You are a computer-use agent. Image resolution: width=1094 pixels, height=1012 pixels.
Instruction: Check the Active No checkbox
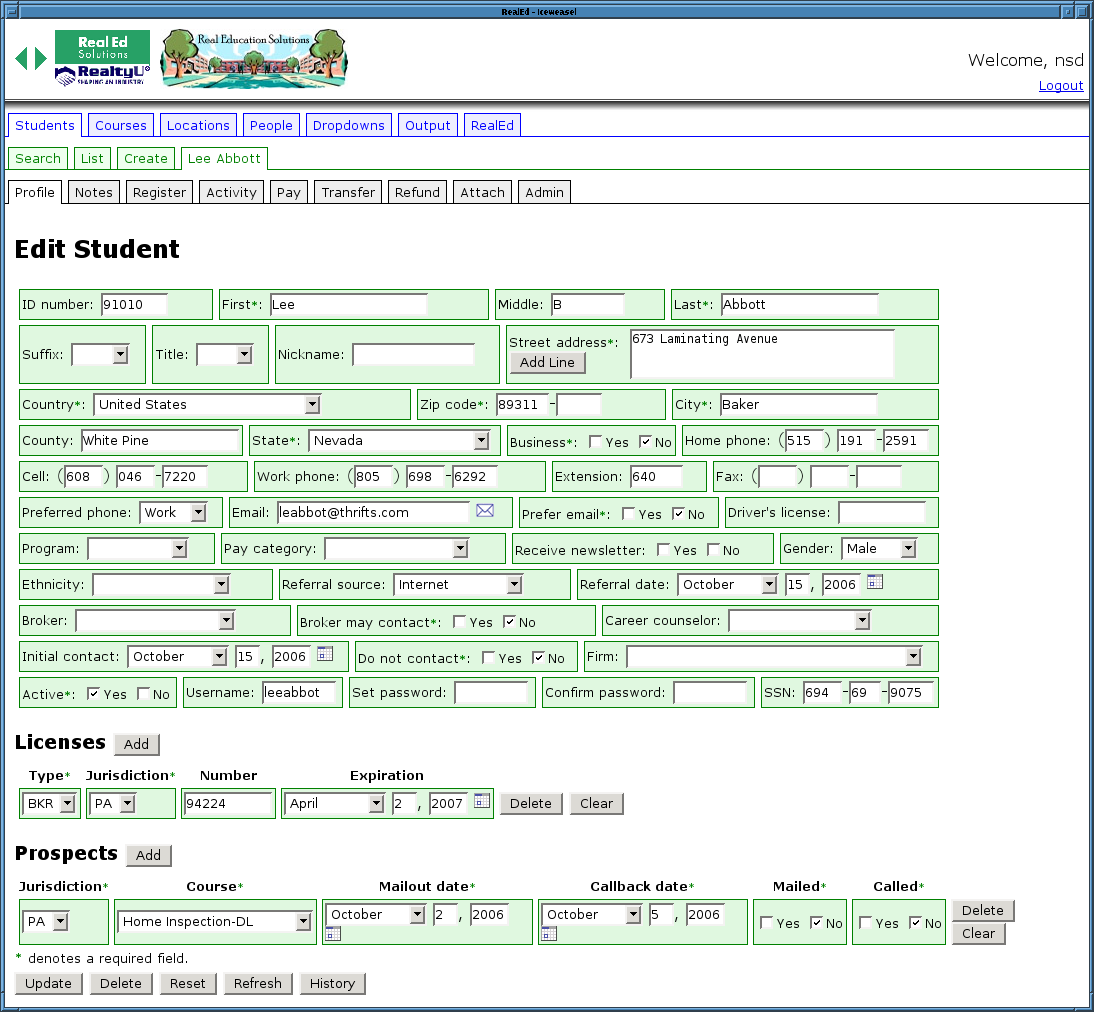144,694
